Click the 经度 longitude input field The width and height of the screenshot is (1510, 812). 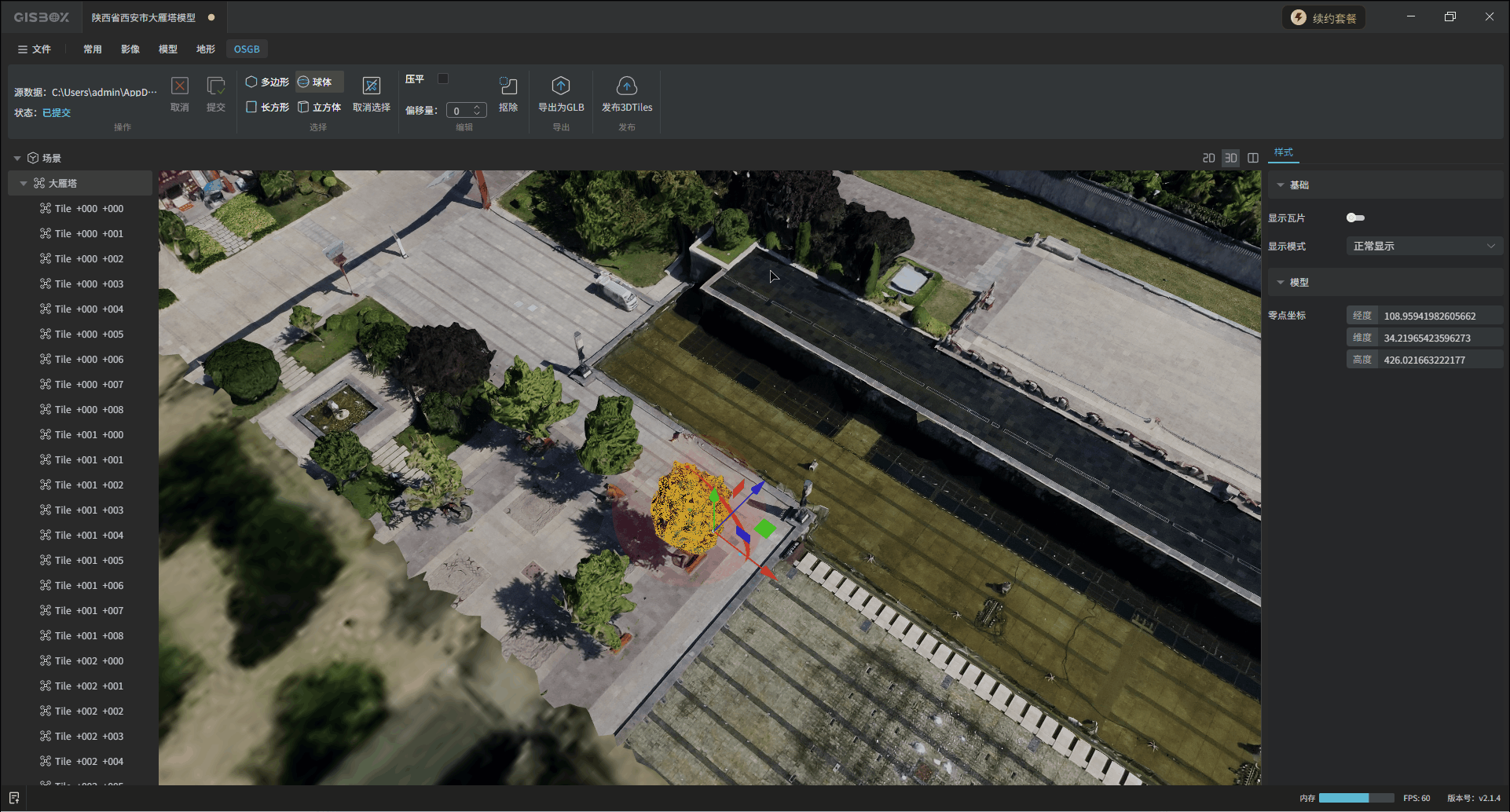point(1439,316)
